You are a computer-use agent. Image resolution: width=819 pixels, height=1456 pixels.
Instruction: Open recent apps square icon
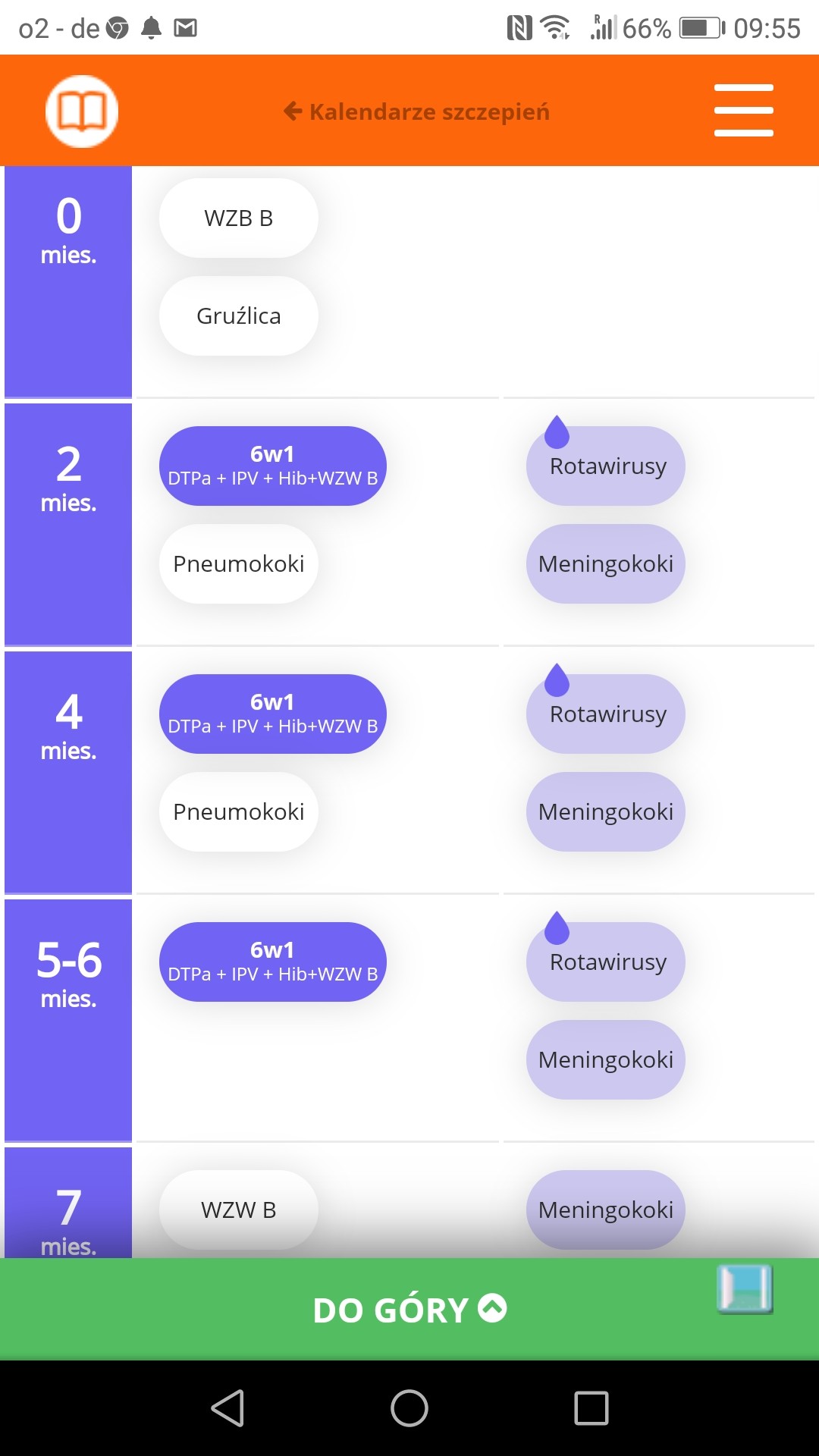(x=591, y=1408)
